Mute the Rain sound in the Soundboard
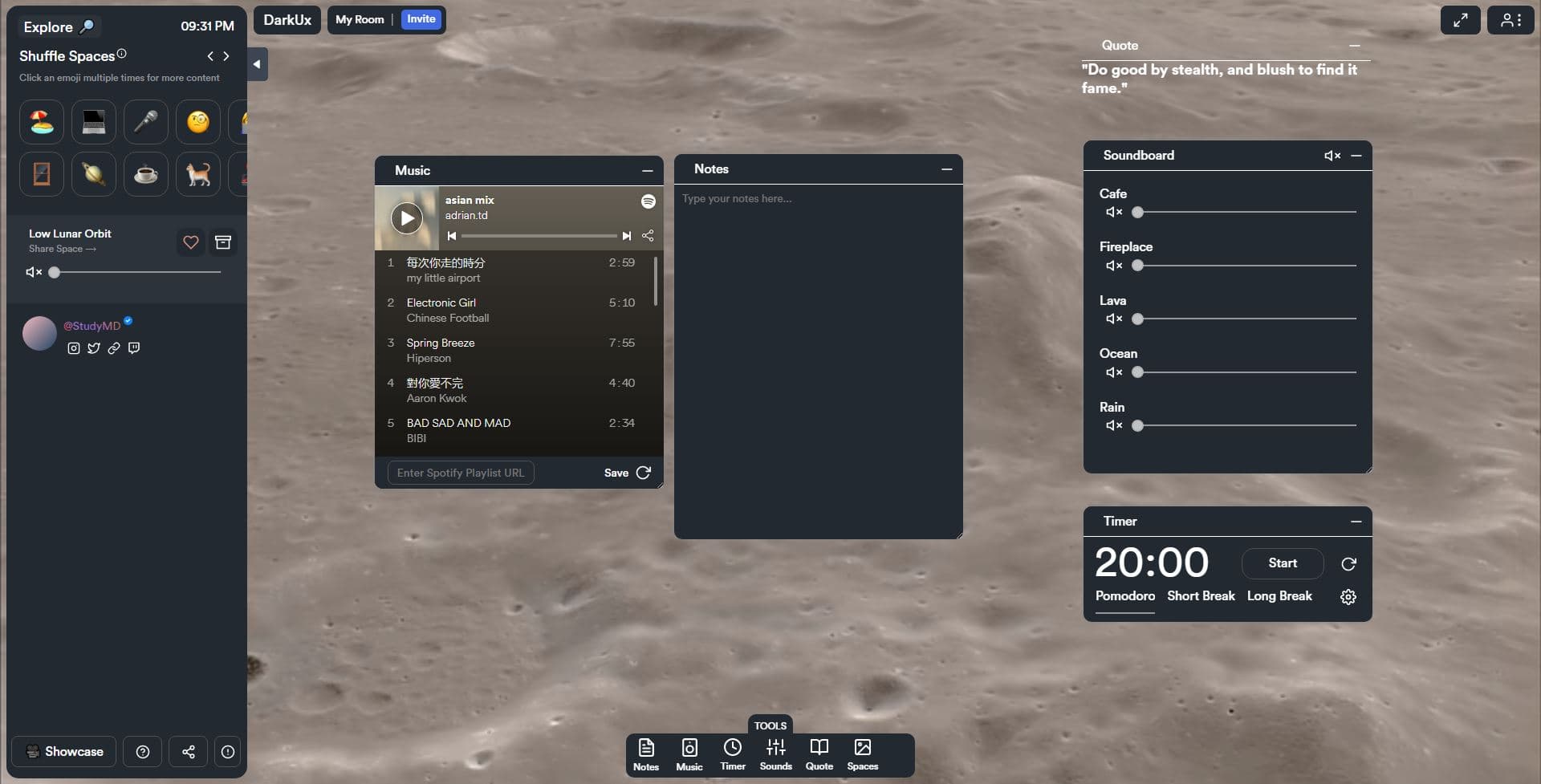The height and width of the screenshot is (784, 1541). 1112,425
